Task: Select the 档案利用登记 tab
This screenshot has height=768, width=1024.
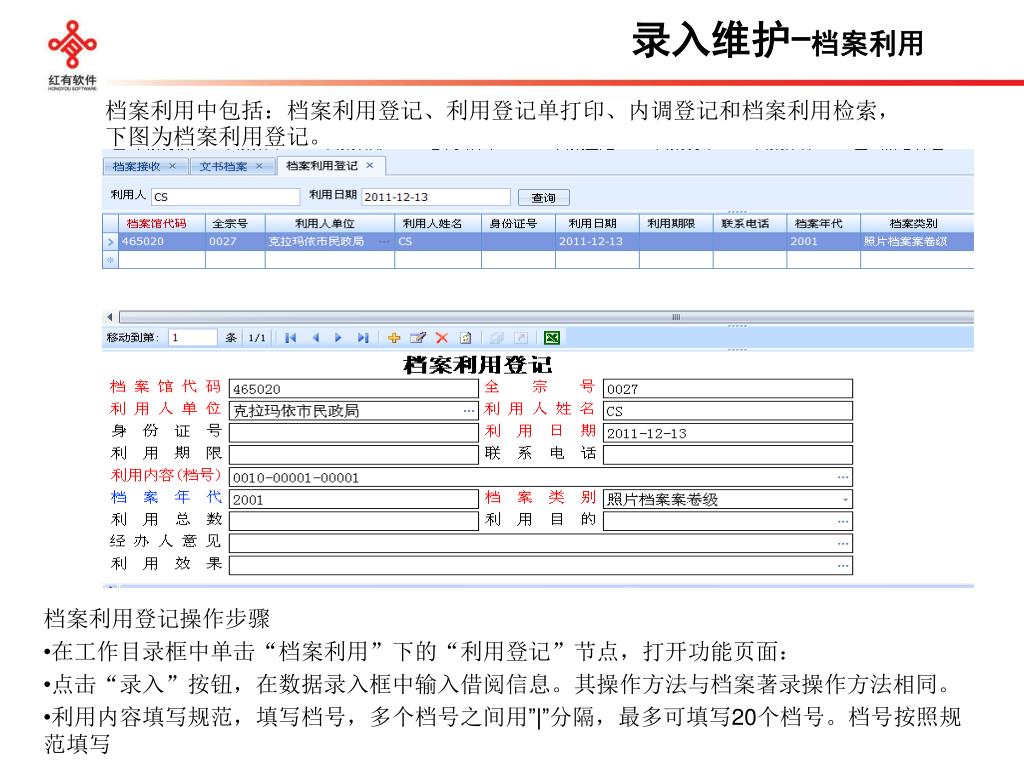Action: (x=322, y=166)
